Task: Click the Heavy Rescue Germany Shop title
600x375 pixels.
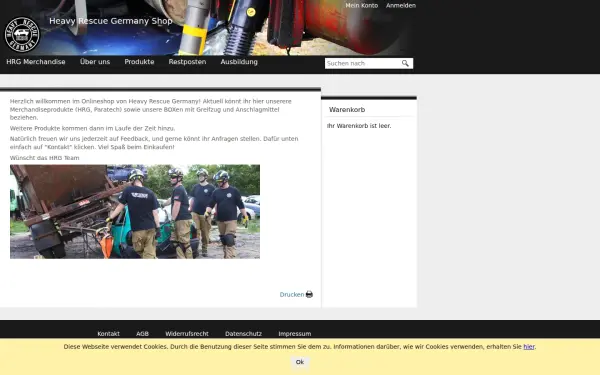Action: [x=111, y=21]
